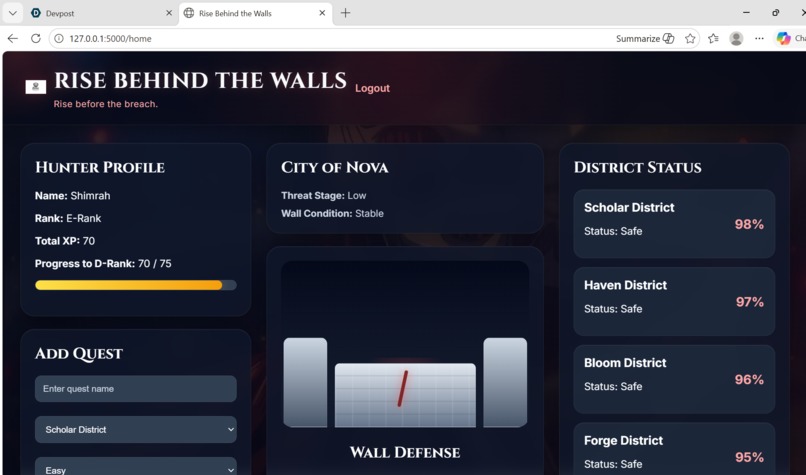The height and width of the screenshot is (475, 806).
Task: Click the 96% Bloom District value
Action: 749,379
